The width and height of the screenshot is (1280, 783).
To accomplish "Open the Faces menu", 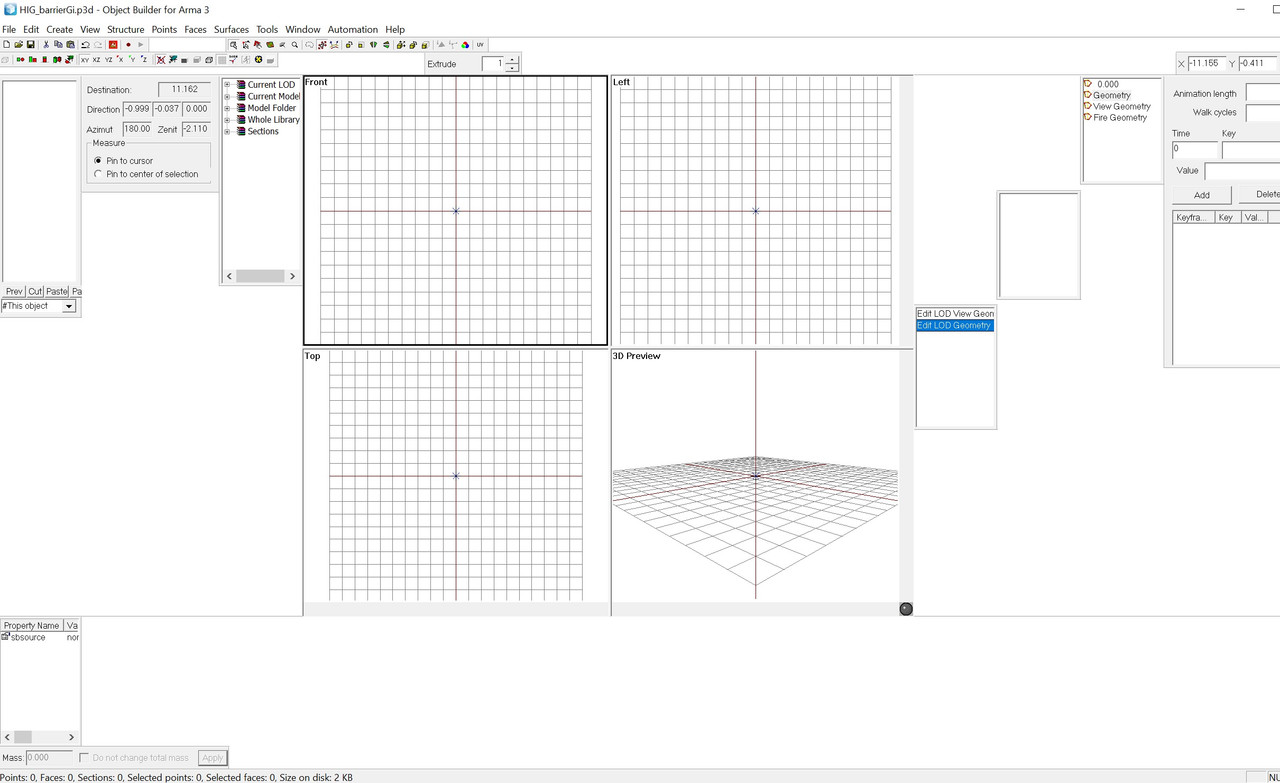I will point(195,29).
